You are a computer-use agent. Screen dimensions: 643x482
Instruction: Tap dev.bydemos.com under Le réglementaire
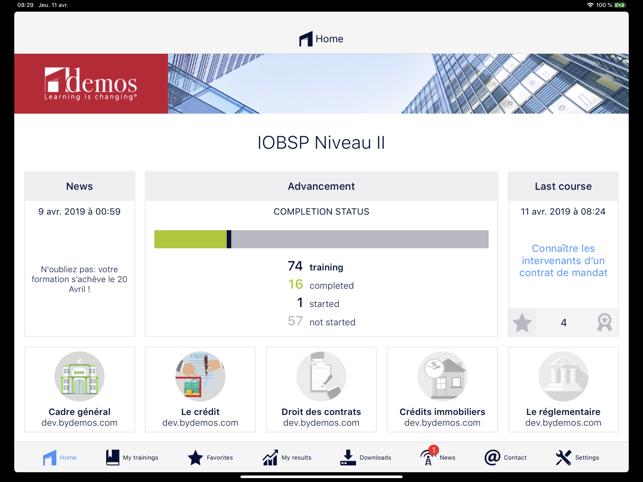(x=563, y=423)
